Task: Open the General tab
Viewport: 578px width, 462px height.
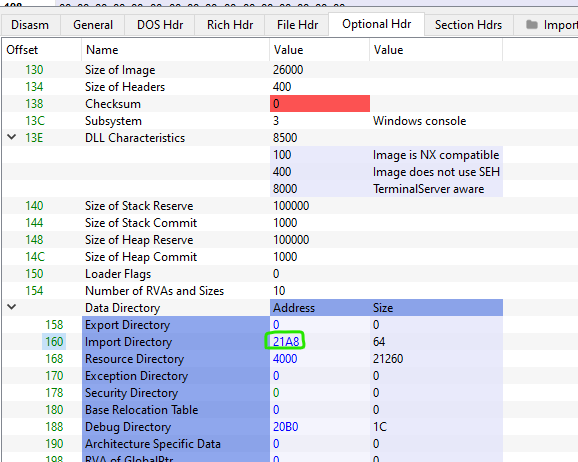Action: click(x=93, y=25)
